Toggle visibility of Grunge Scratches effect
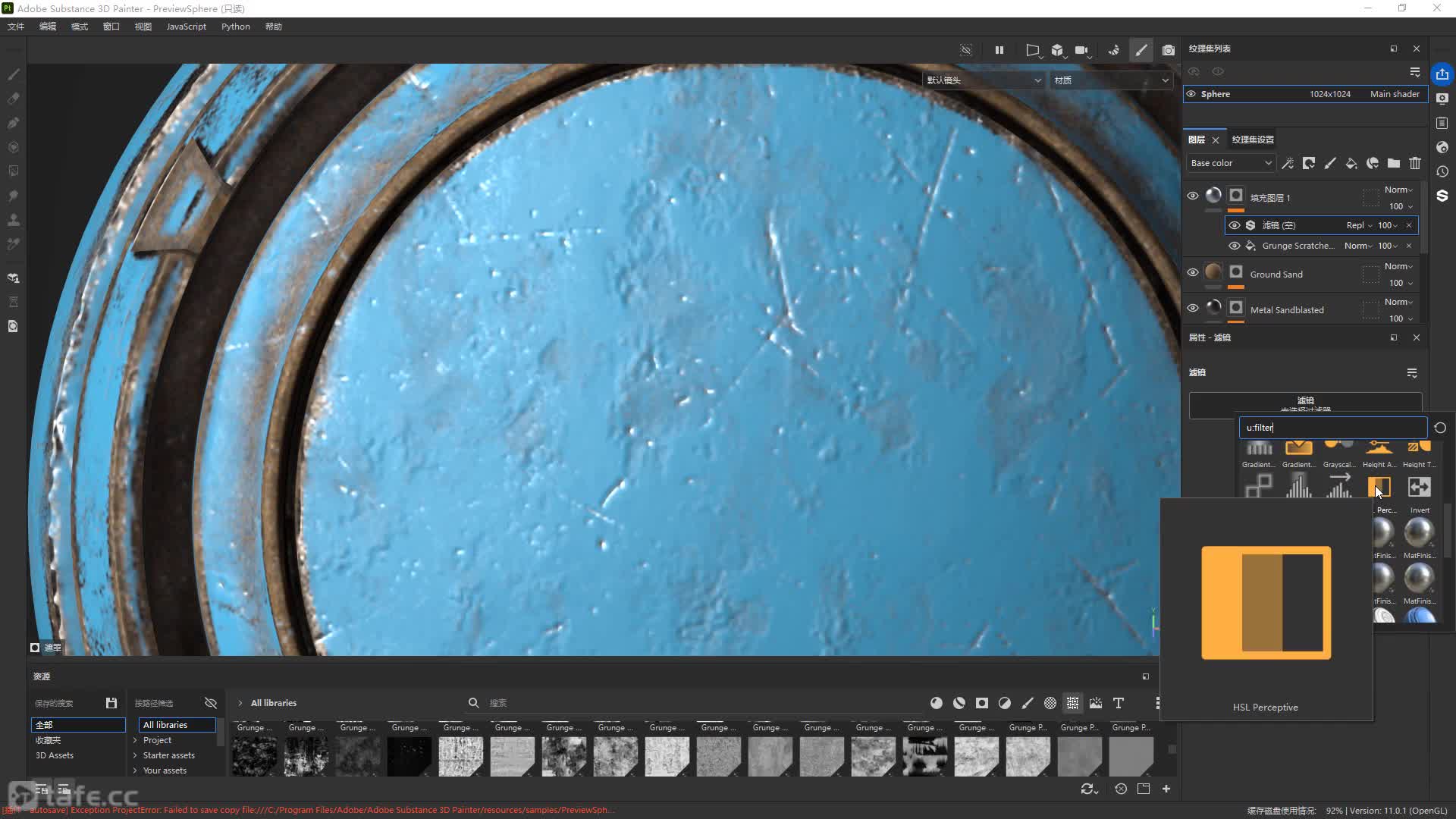 click(1235, 246)
